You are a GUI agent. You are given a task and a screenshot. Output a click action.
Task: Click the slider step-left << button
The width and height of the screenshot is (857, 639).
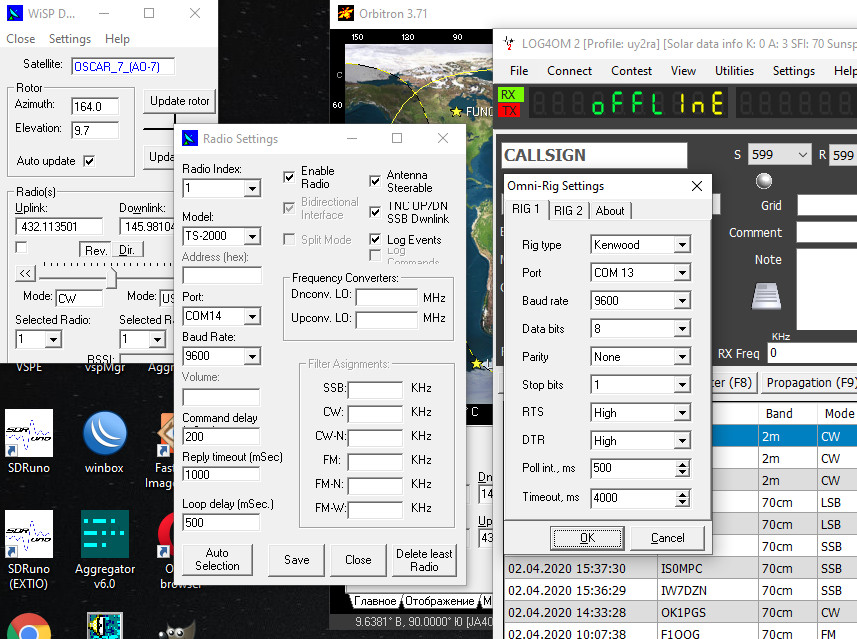(25, 273)
